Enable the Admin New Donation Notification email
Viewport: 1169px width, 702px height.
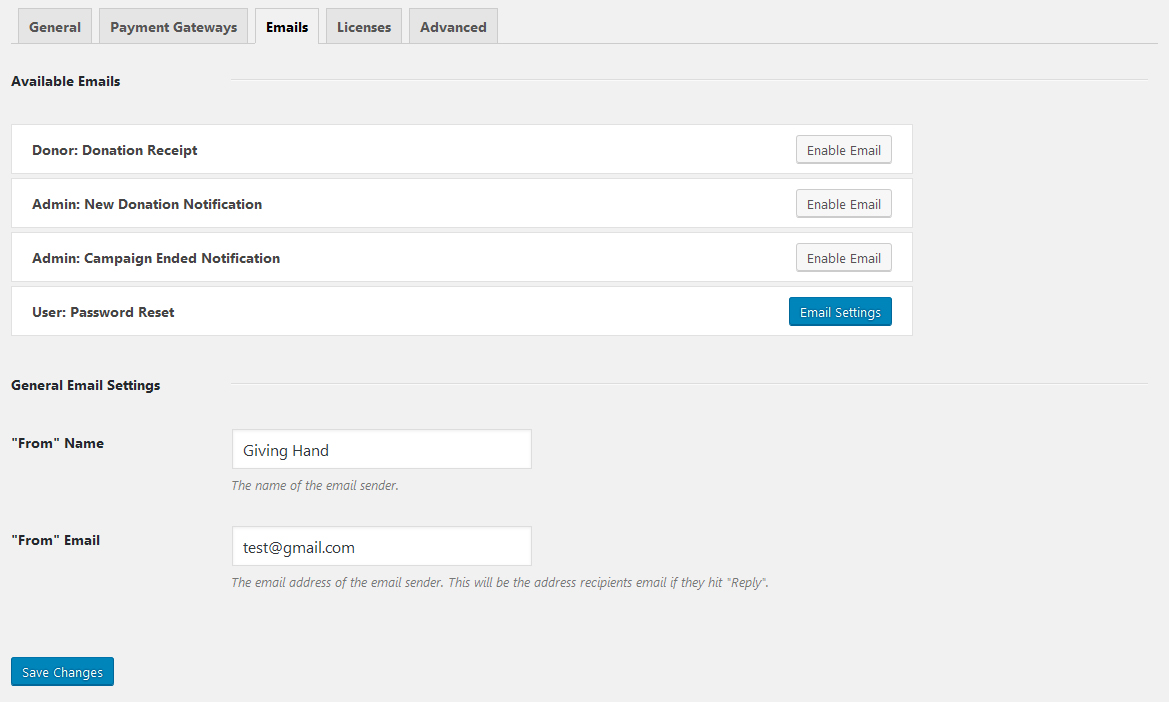843,204
